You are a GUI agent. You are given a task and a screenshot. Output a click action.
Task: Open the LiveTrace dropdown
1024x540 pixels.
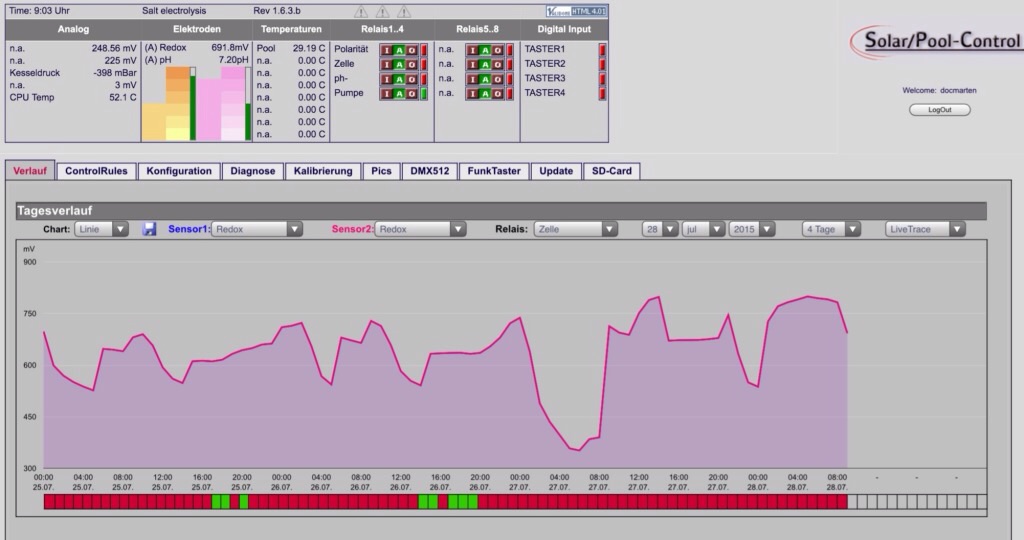click(x=925, y=229)
